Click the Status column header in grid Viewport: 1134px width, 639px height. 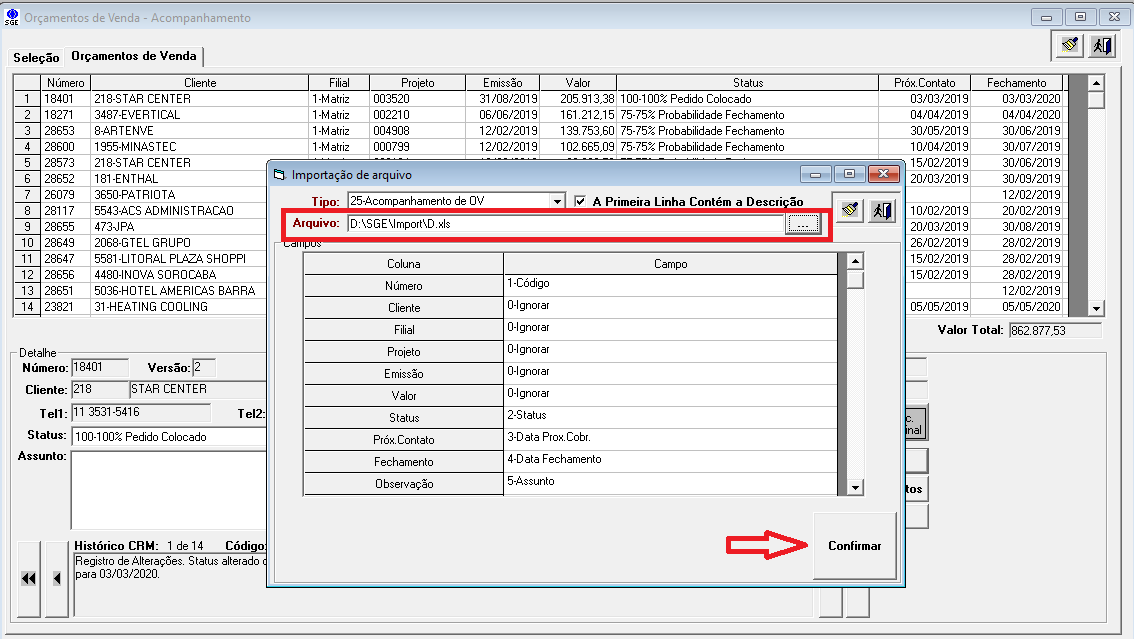pyautogui.click(x=747, y=83)
